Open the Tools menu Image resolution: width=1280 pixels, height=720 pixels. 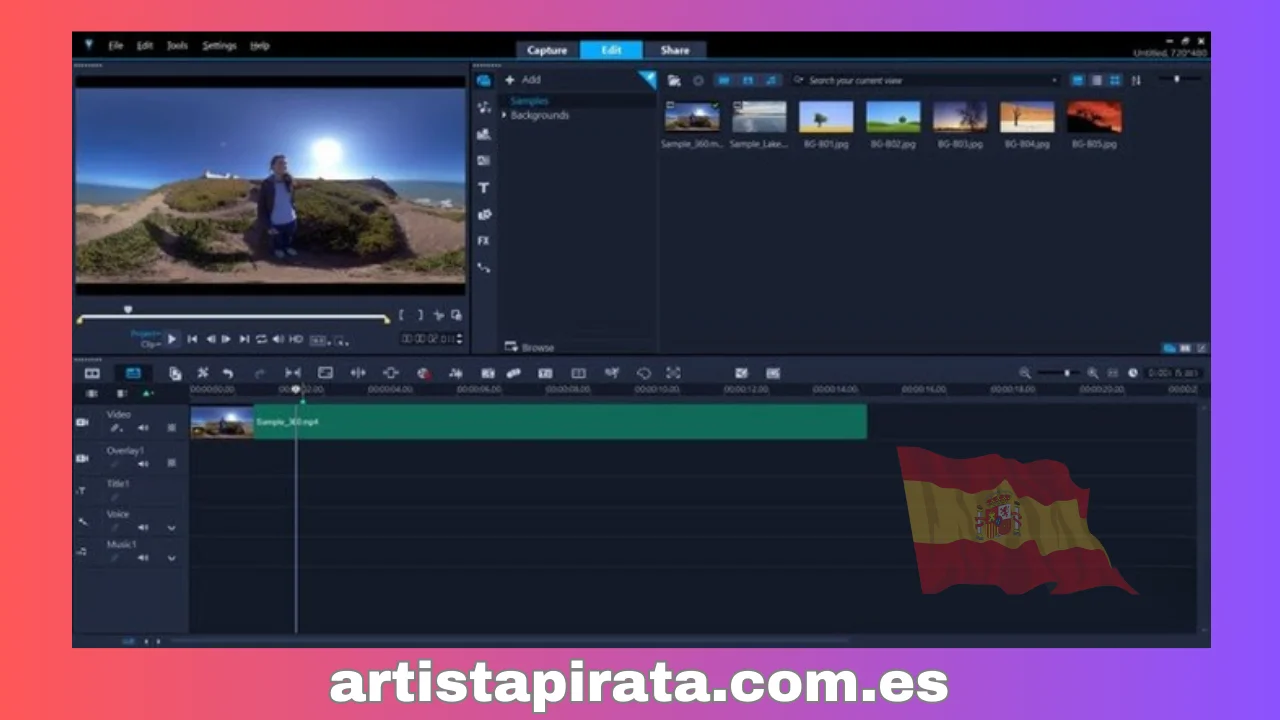coord(177,46)
